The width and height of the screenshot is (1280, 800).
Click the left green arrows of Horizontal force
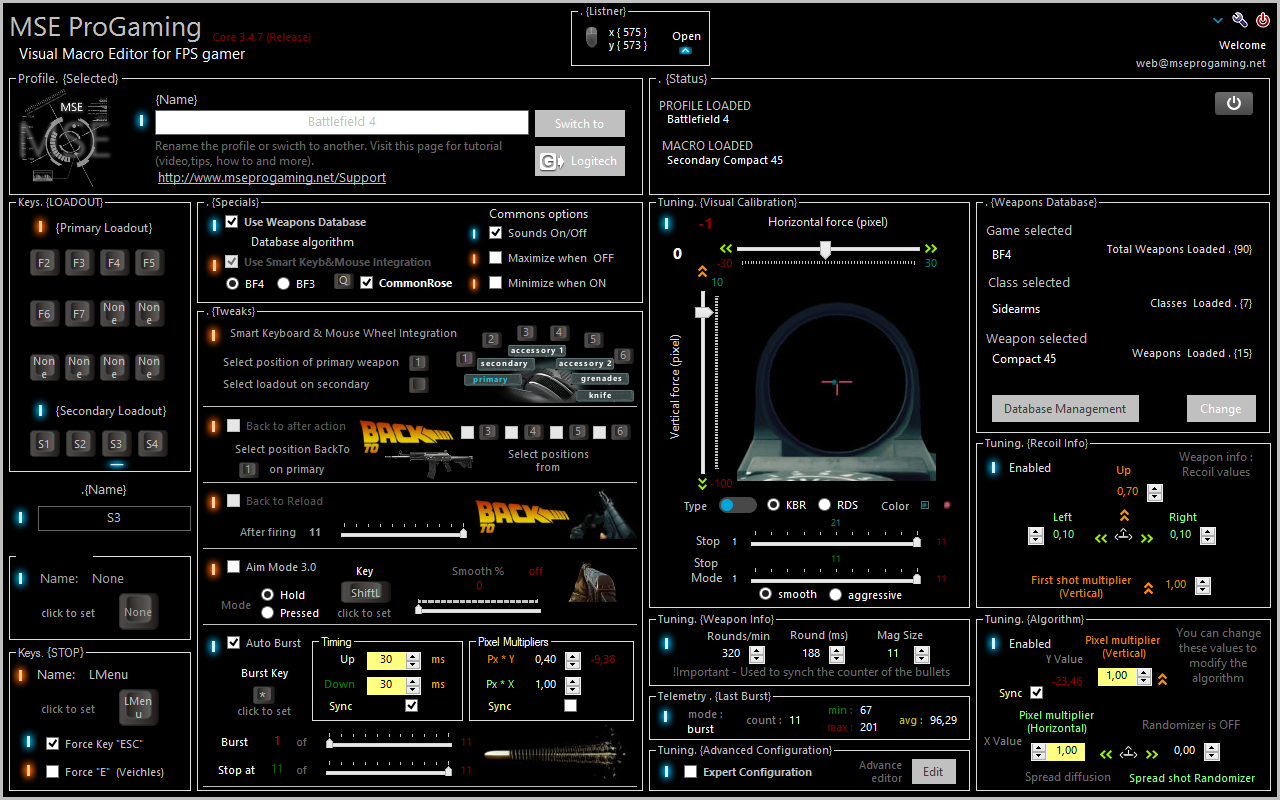tap(726, 249)
